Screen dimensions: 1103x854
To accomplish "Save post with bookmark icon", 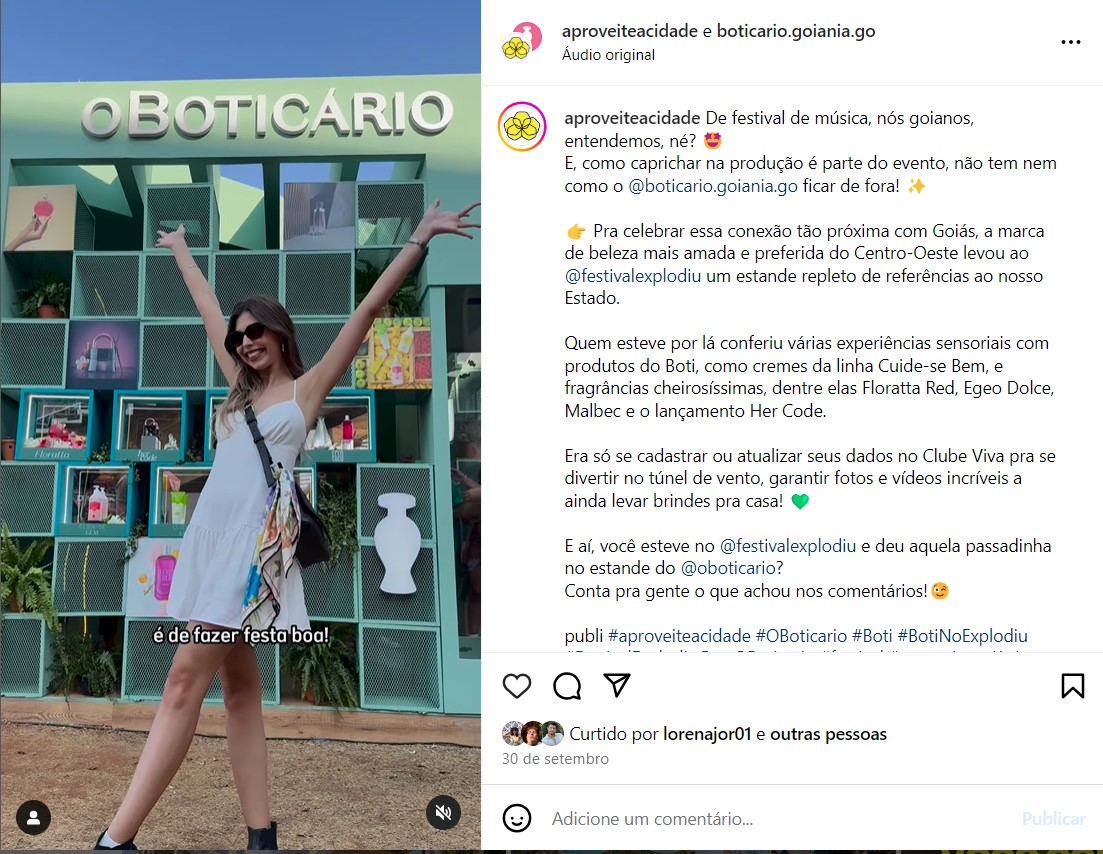I will [1073, 686].
